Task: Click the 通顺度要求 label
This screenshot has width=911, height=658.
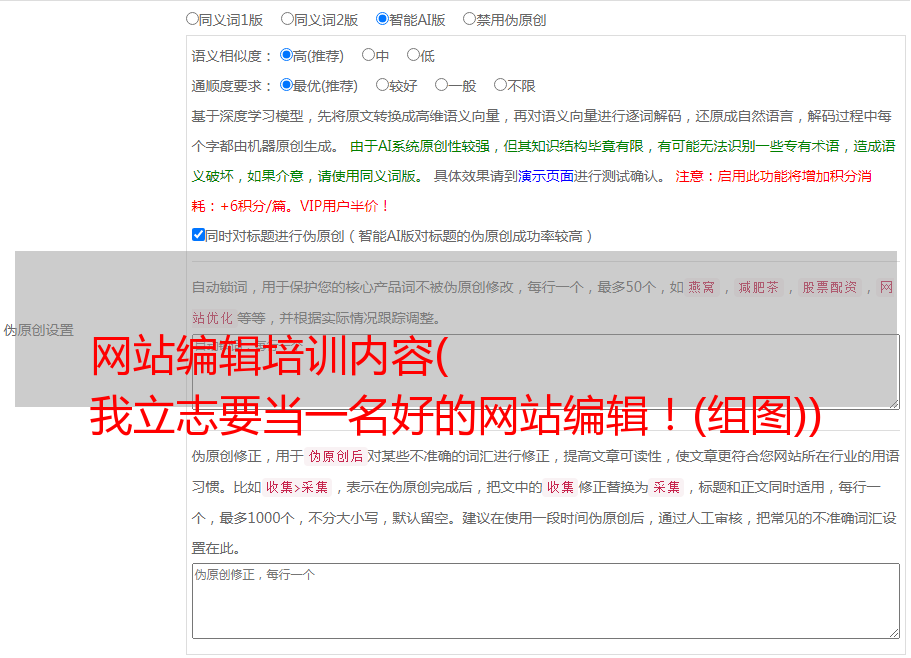Action: point(232,87)
